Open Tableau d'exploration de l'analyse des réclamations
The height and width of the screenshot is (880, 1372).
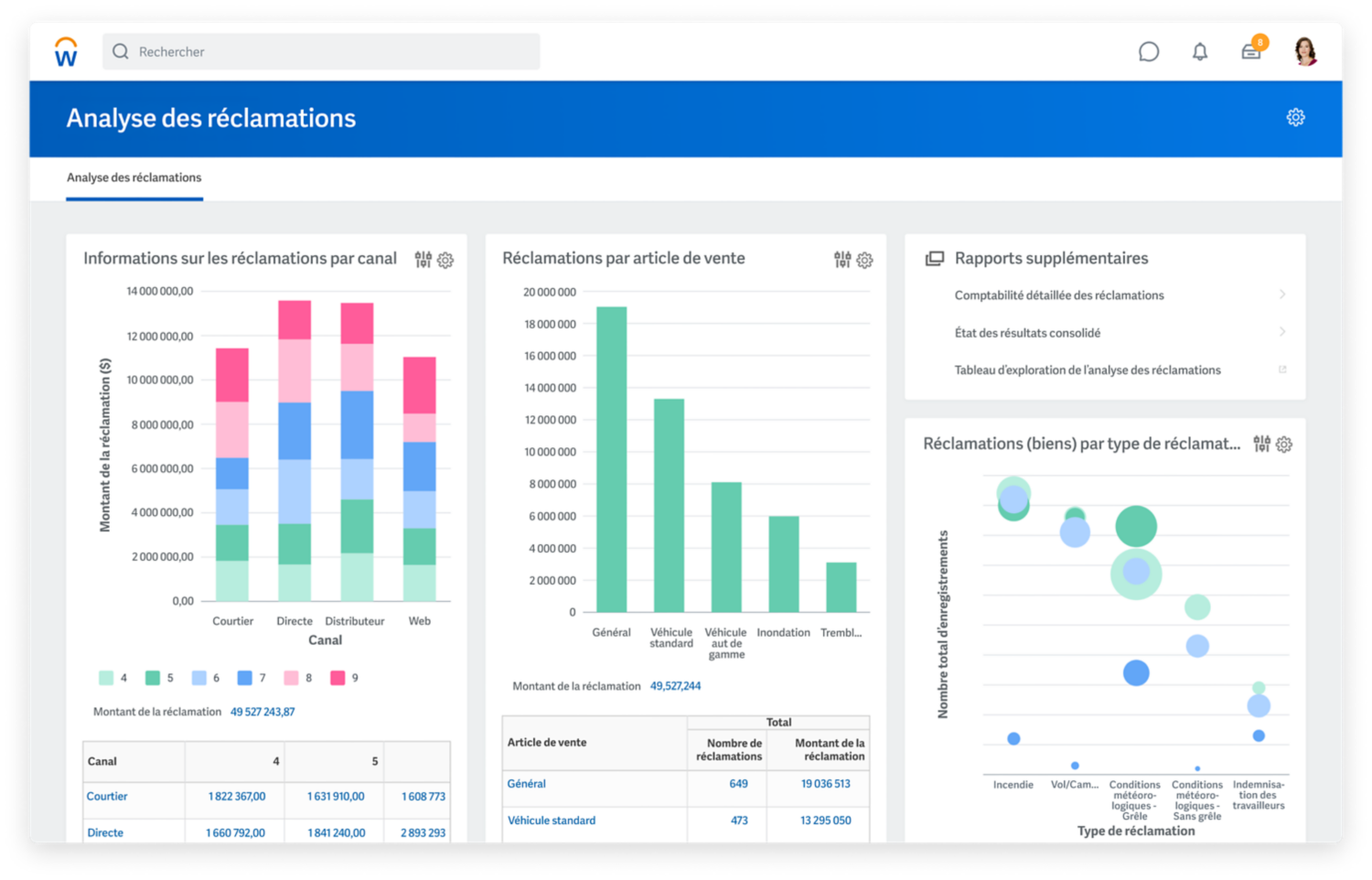pos(1088,370)
